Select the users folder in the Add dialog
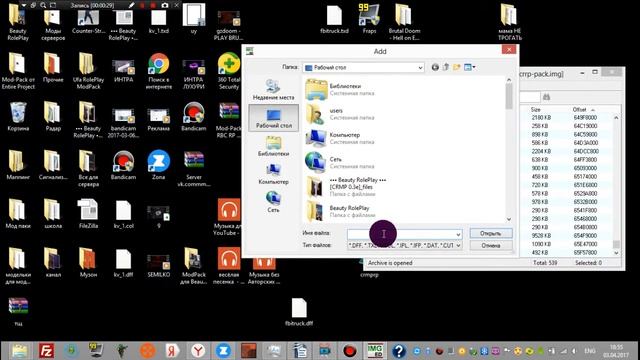Screen dimensions: 640x360 [340, 114]
